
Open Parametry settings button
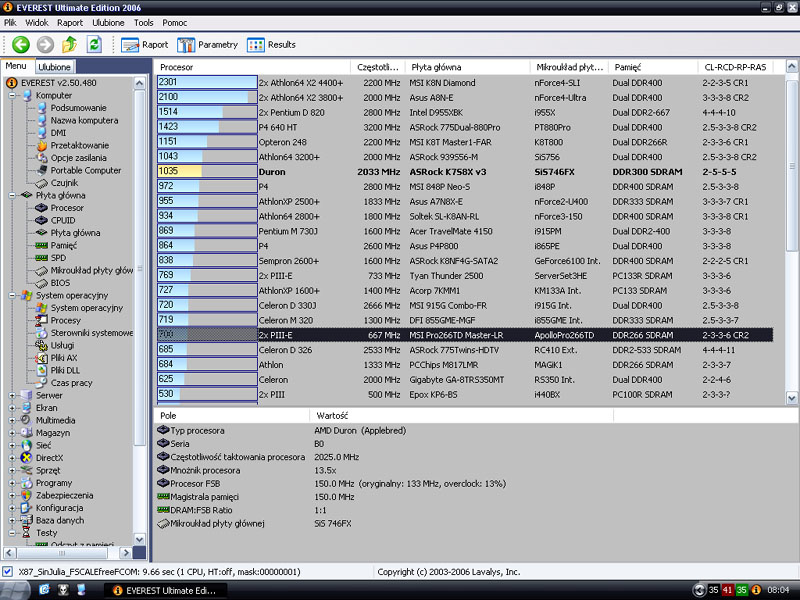coord(208,45)
